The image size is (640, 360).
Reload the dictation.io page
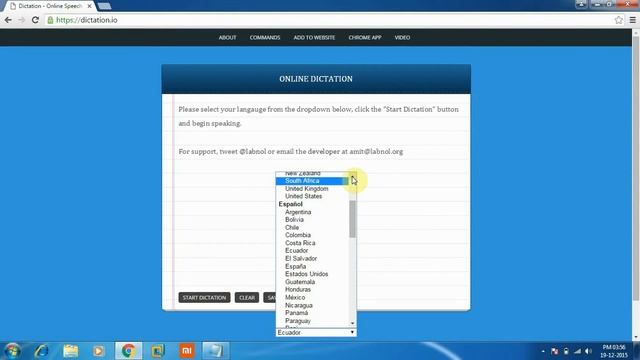[35, 20]
